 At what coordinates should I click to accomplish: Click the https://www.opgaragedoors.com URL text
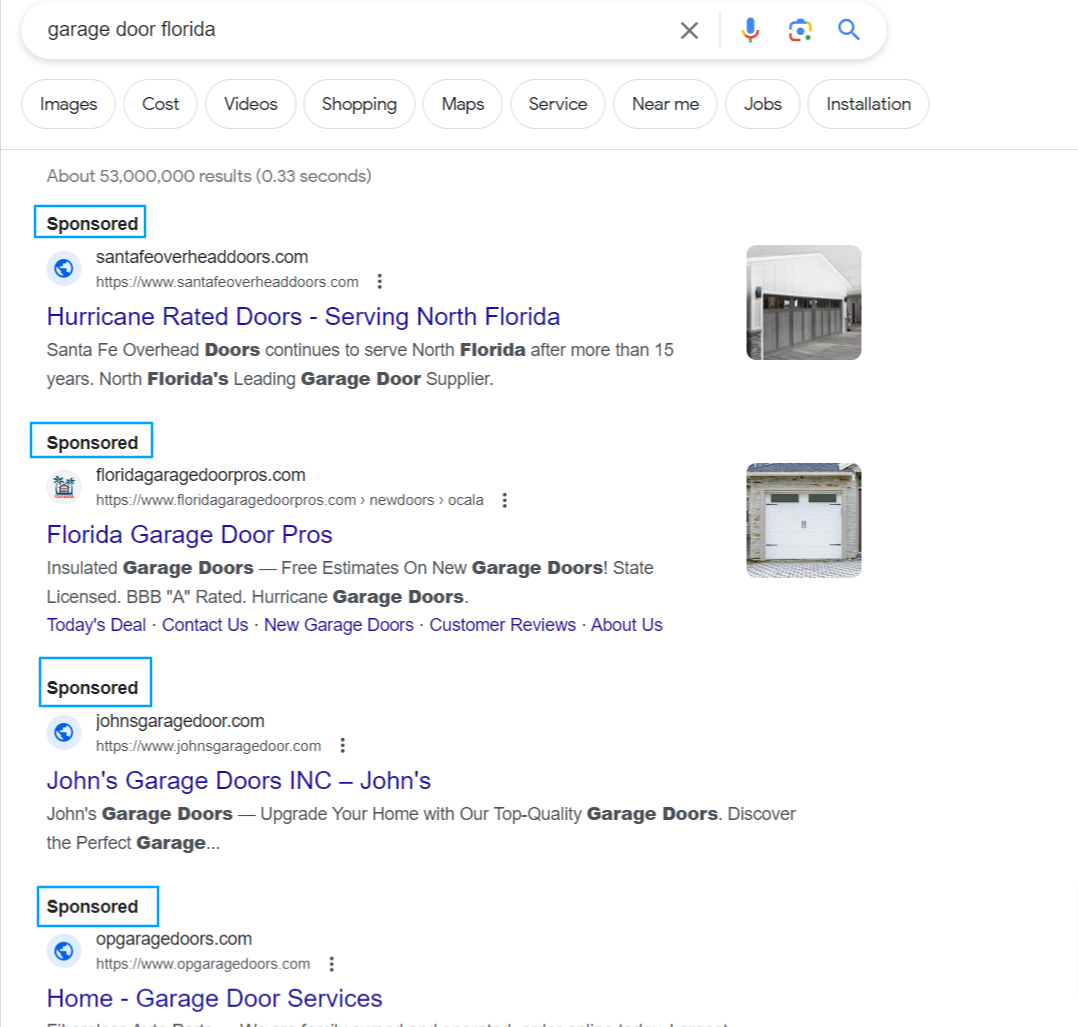[x=203, y=964]
